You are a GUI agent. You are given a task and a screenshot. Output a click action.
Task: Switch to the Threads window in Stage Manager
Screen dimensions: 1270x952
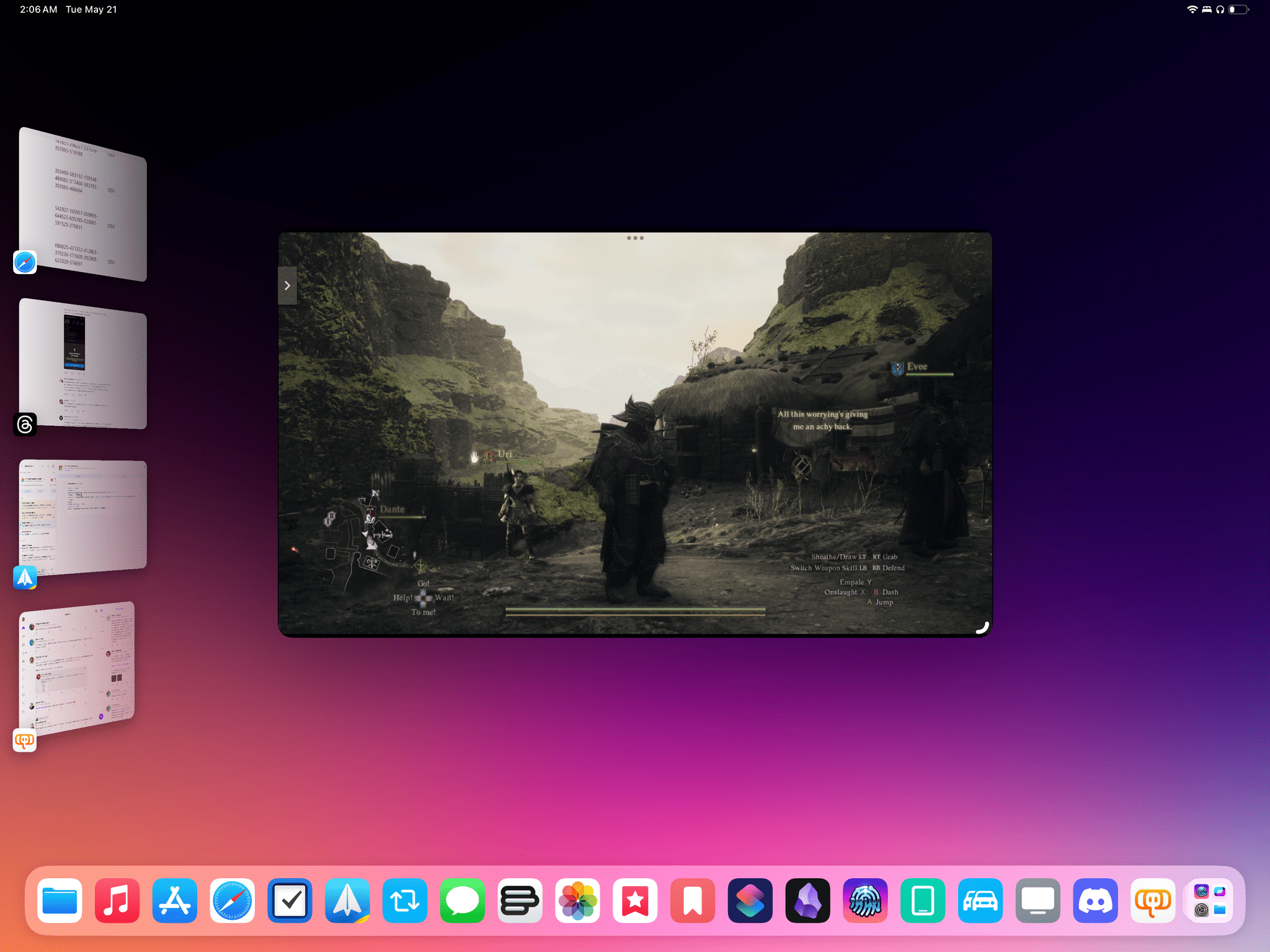pyautogui.click(x=83, y=364)
